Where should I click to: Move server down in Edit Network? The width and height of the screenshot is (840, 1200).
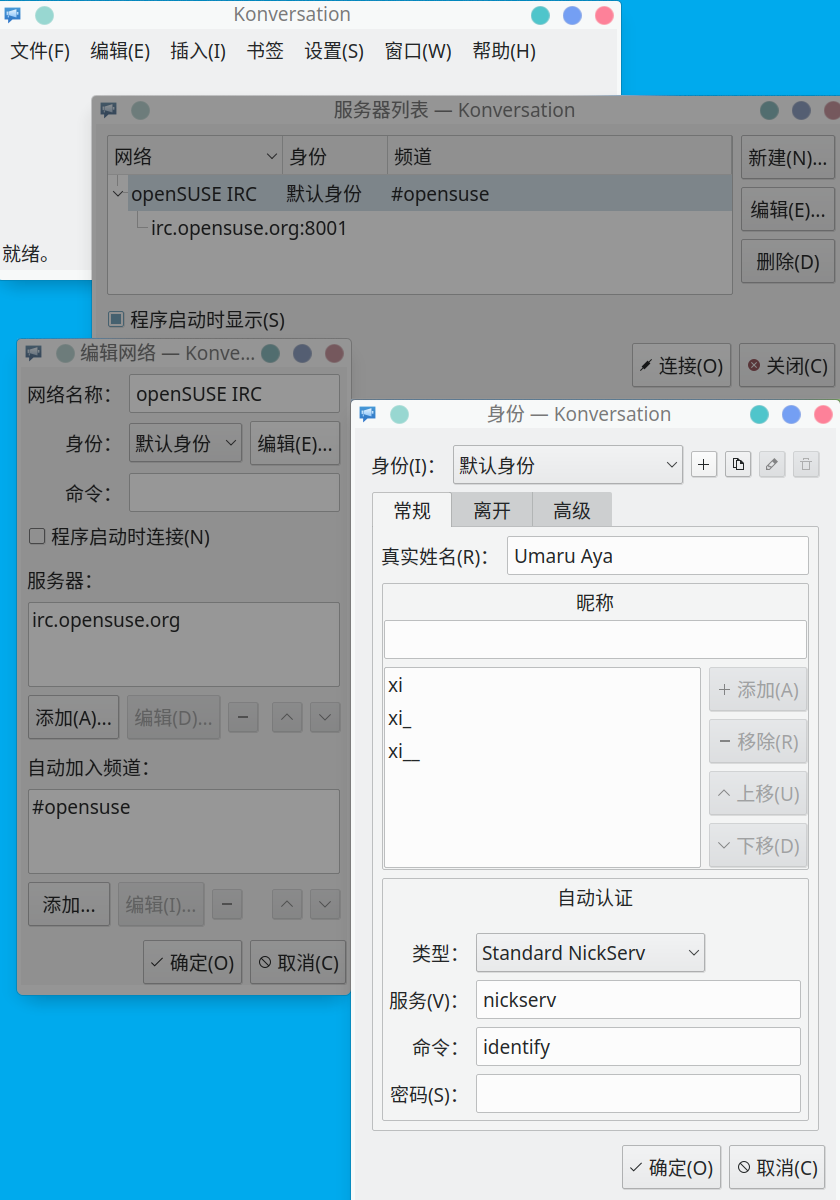point(325,717)
